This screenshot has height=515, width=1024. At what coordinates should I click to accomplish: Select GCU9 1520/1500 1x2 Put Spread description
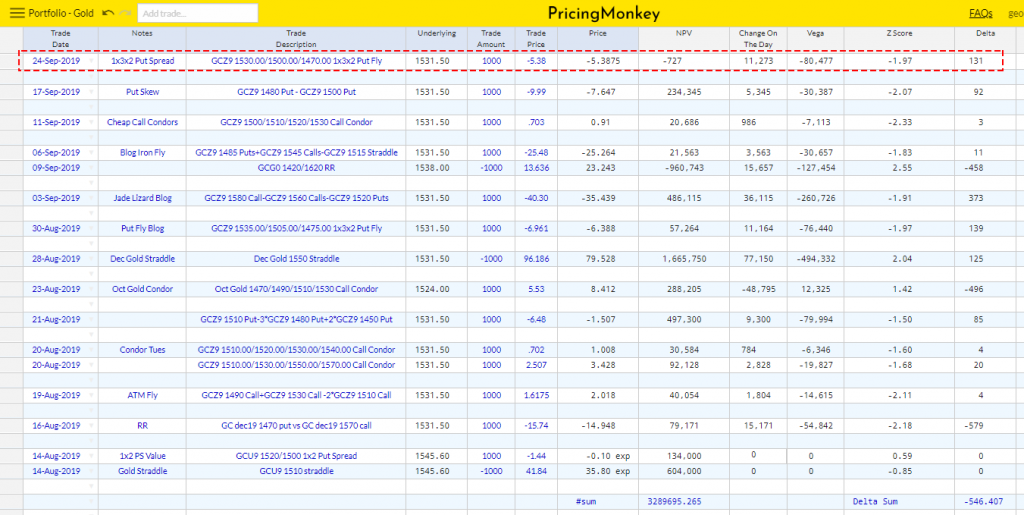(296, 456)
